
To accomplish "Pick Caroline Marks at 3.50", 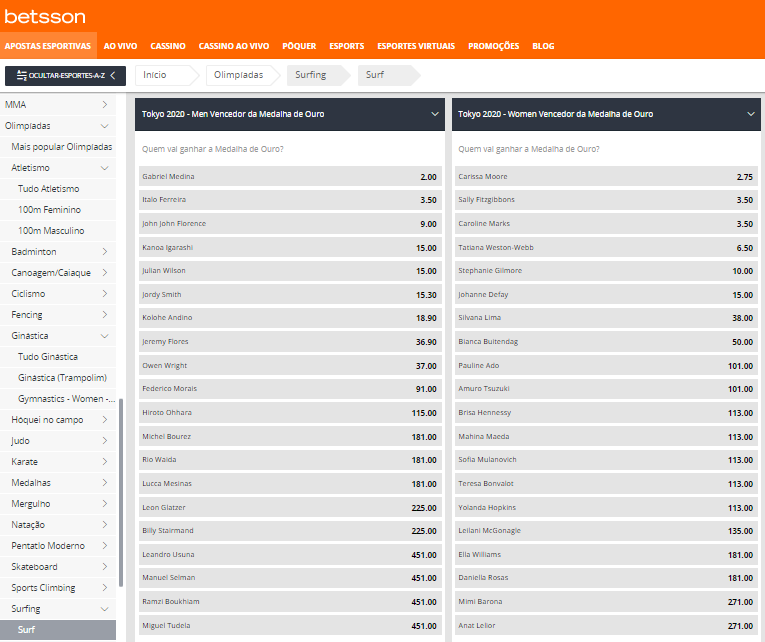I will tap(606, 224).
